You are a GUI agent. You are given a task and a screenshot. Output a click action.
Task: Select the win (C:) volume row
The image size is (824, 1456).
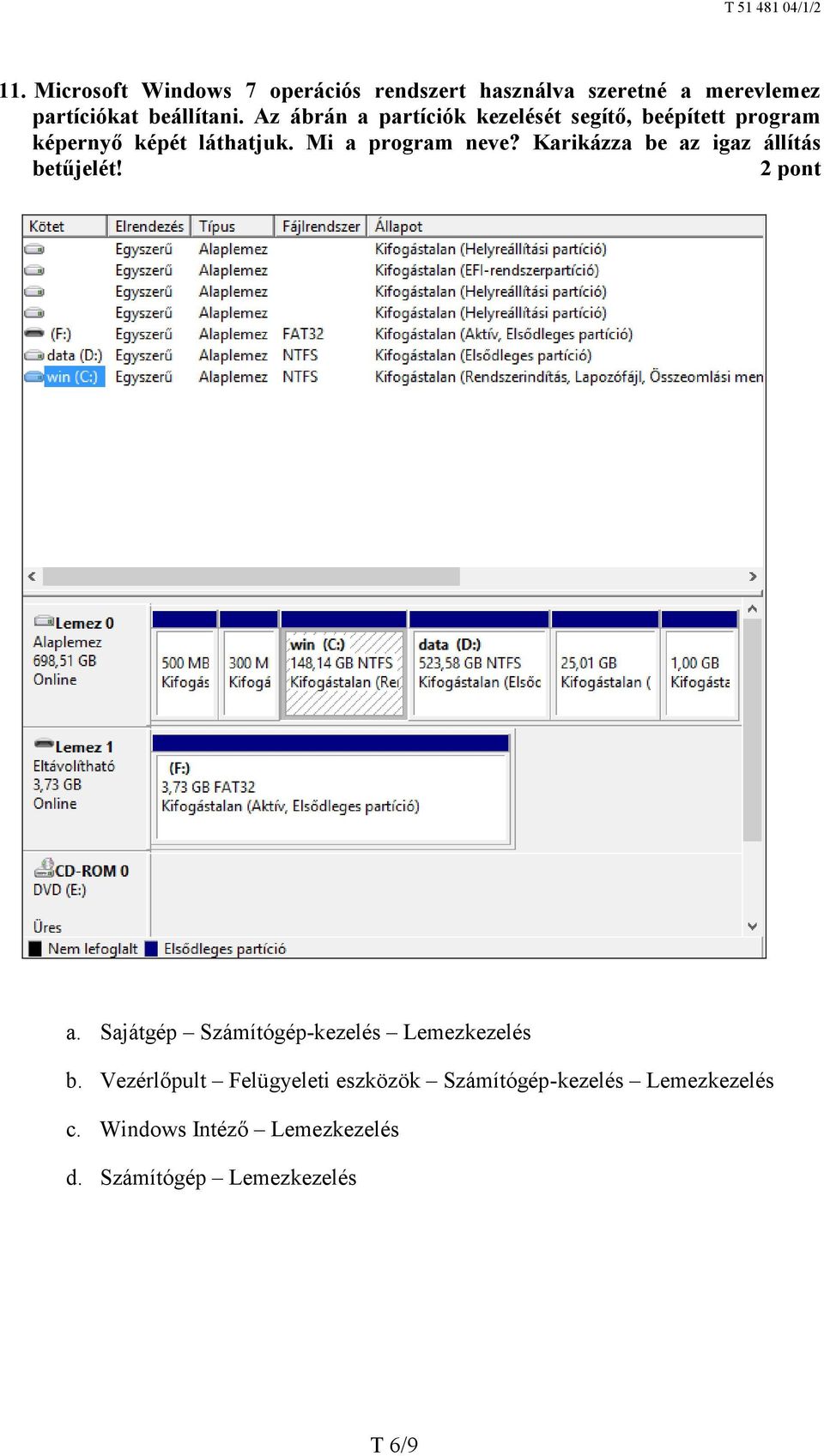(393, 377)
